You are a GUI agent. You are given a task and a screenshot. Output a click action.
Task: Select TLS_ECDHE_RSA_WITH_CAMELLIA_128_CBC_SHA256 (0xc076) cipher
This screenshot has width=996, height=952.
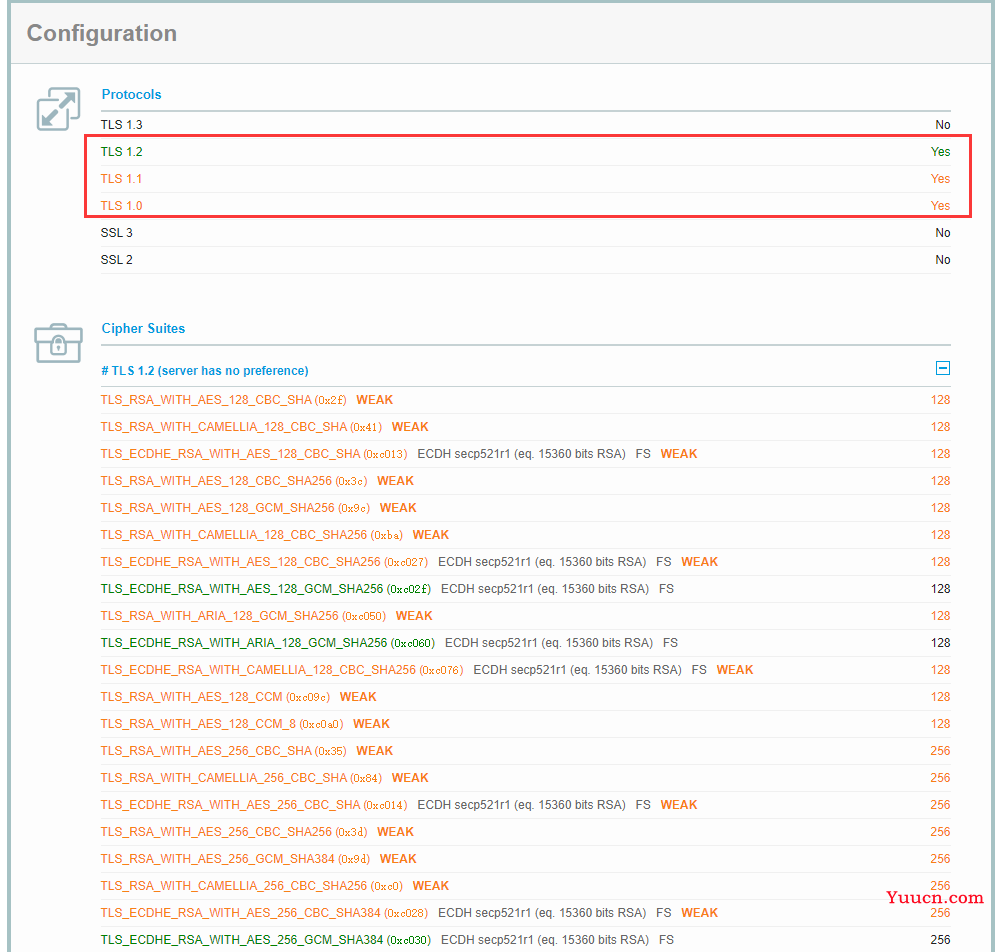point(282,670)
